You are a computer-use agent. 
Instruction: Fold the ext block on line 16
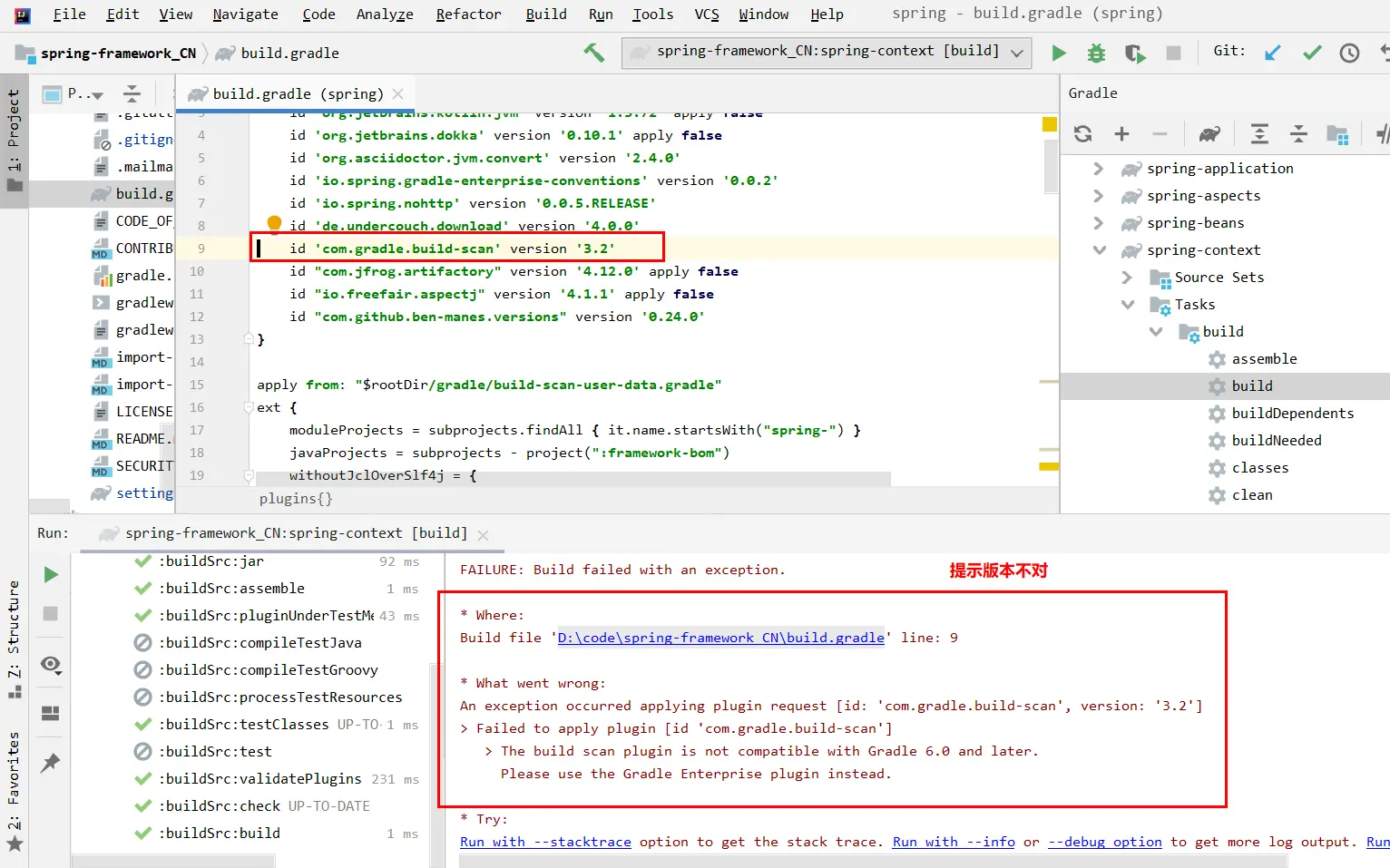click(x=249, y=408)
